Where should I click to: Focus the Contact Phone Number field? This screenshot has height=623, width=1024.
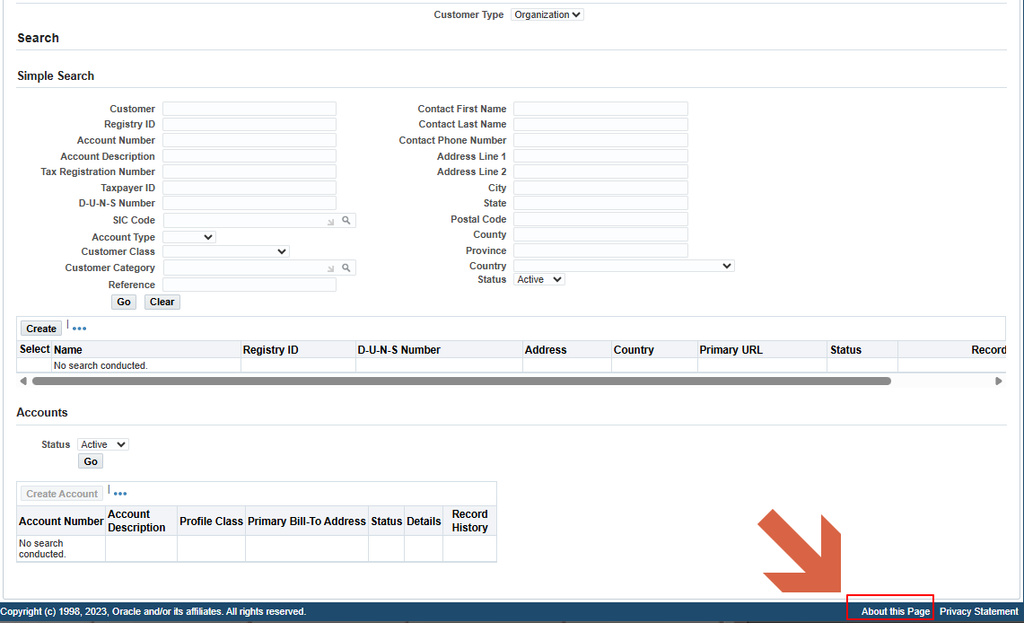tap(600, 140)
